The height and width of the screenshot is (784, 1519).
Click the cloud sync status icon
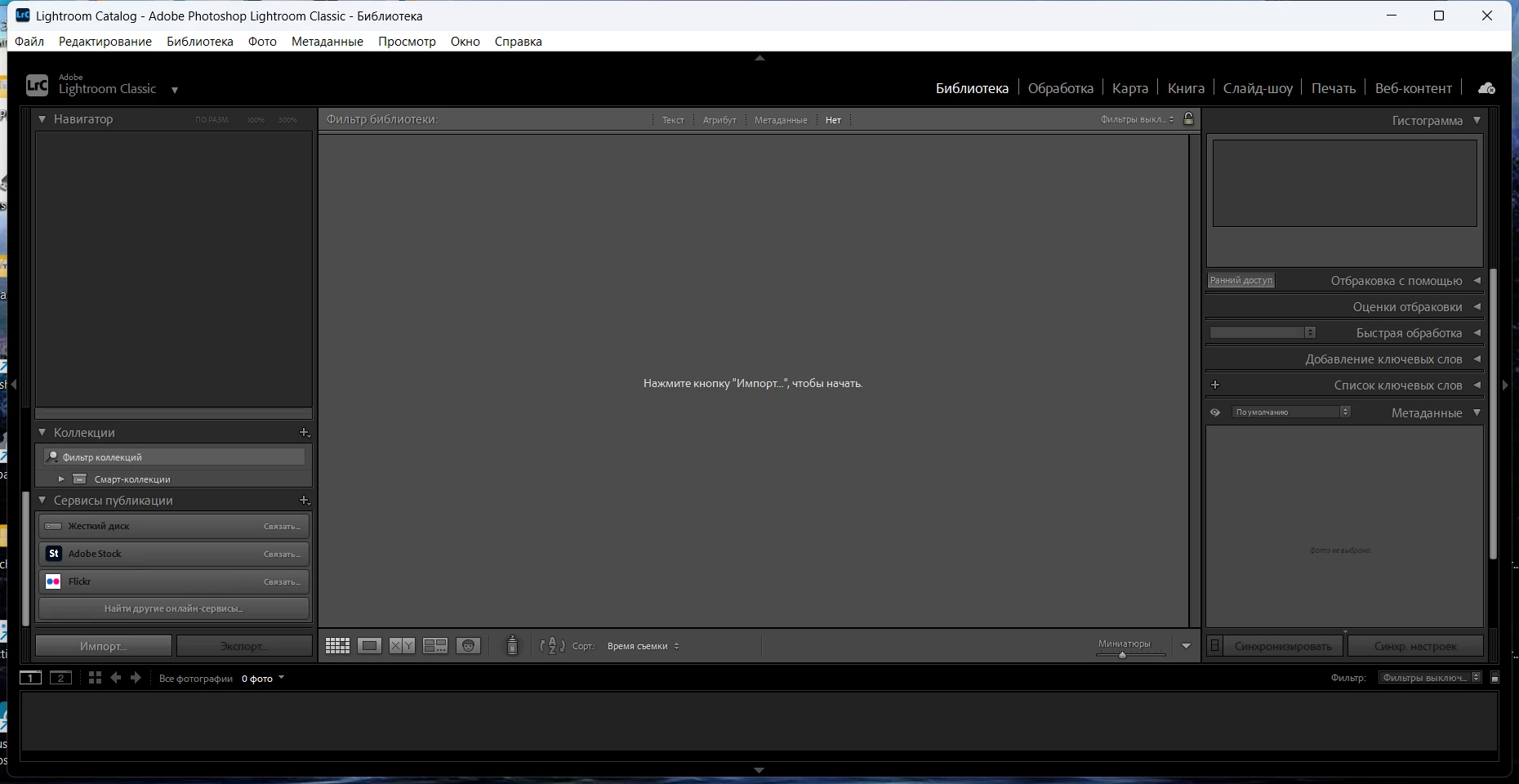point(1486,88)
